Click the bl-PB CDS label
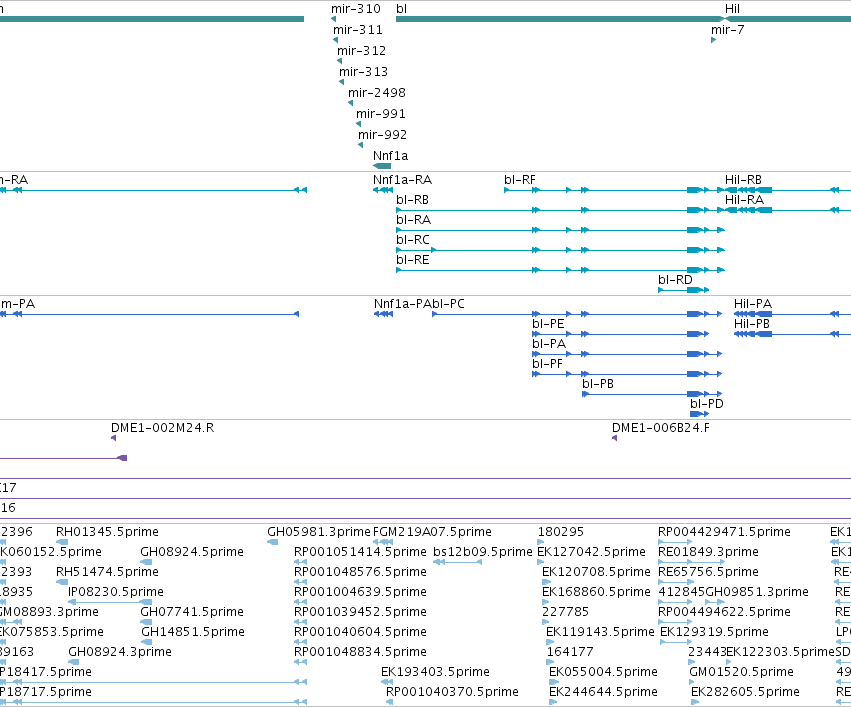The width and height of the screenshot is (851, 707). click(598, 384)
